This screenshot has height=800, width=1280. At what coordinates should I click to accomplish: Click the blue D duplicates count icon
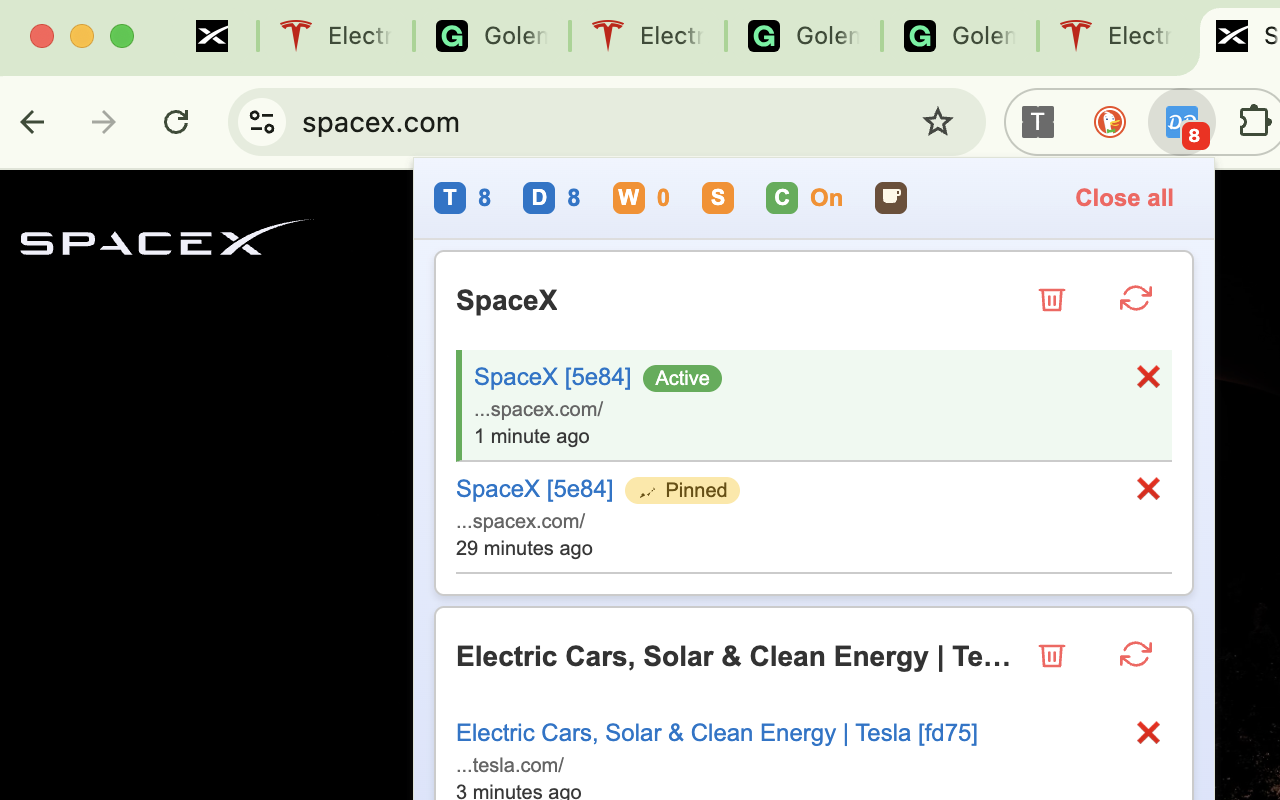tap(539, 198)
